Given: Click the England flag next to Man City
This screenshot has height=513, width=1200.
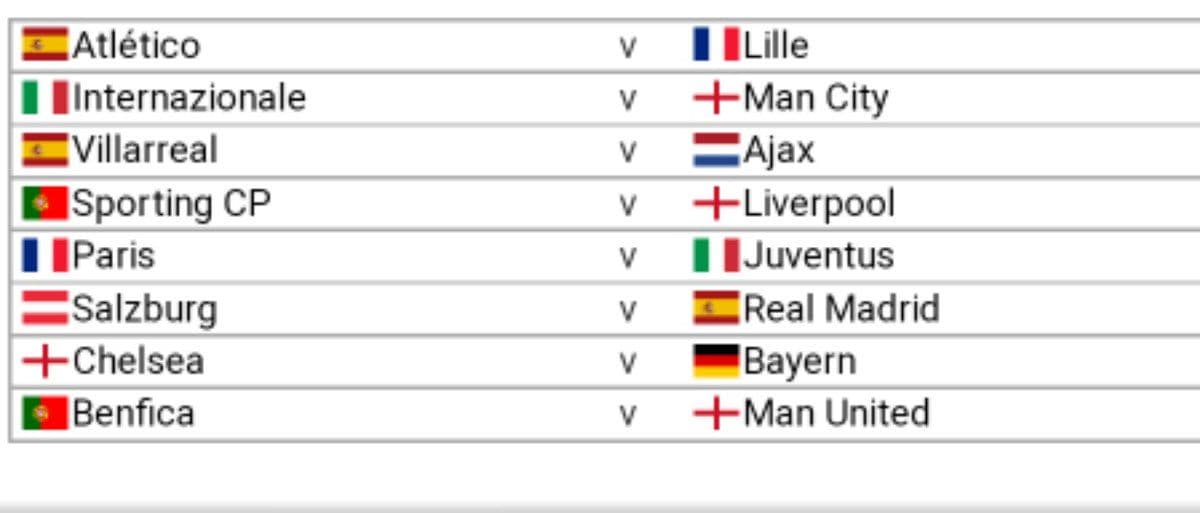Looking at the screenshot, I should (x=716, y=98).
